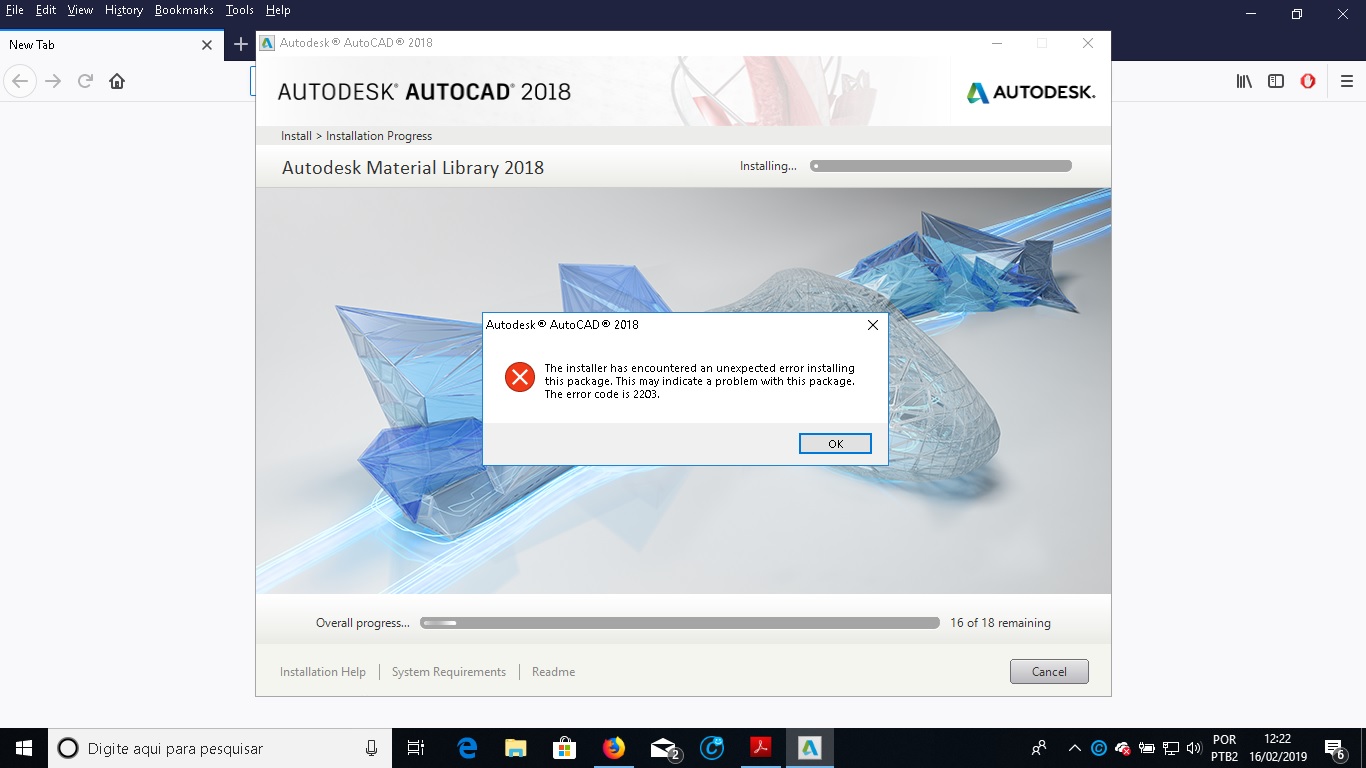Screen dimensions: 1366x768
Task: Click the Autodesk logo in the installer header
Action: 1031,91
